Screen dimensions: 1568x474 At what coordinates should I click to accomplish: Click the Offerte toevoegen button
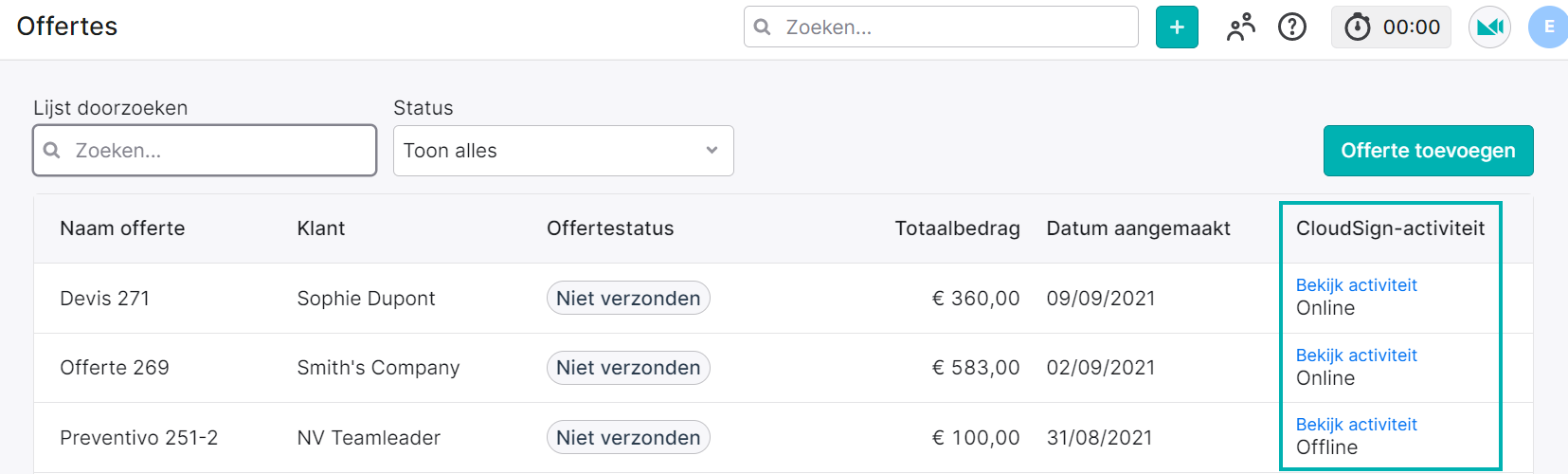pos(1428,151)
